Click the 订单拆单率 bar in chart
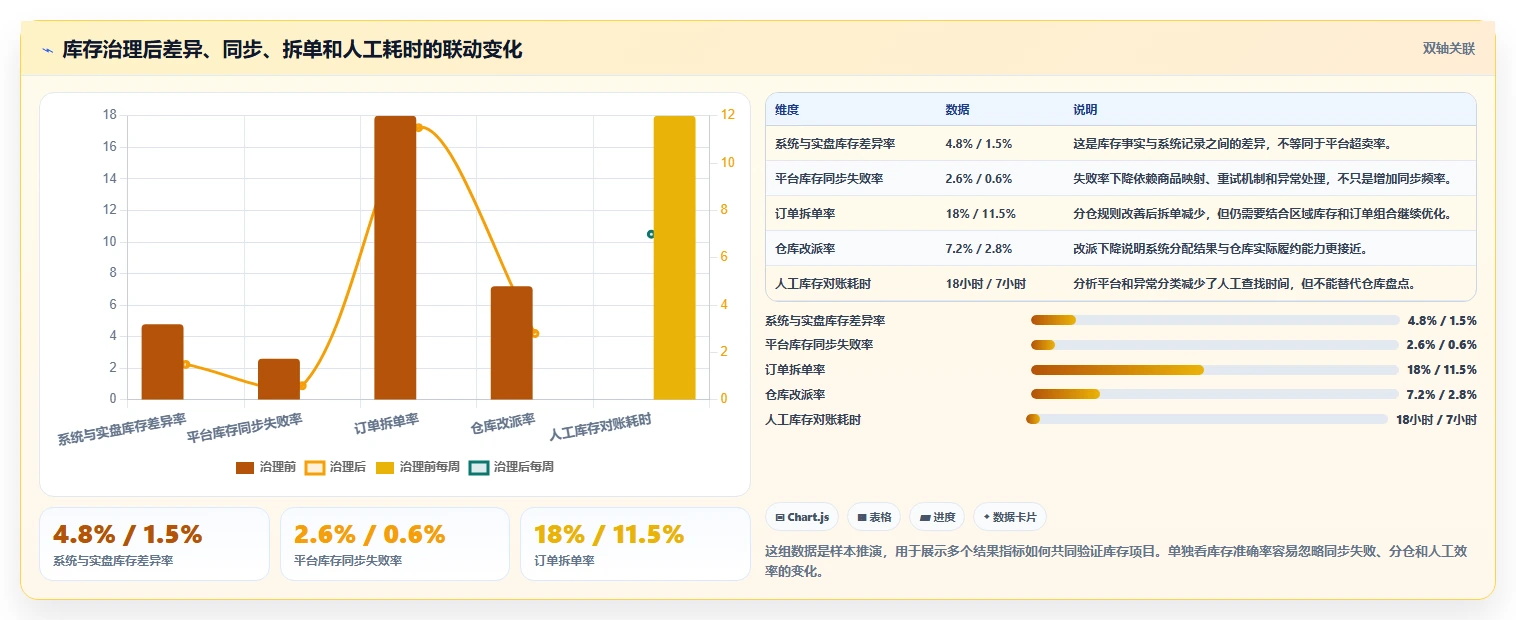The height and width of the screenshot is (620, 1516). (395, 257)
